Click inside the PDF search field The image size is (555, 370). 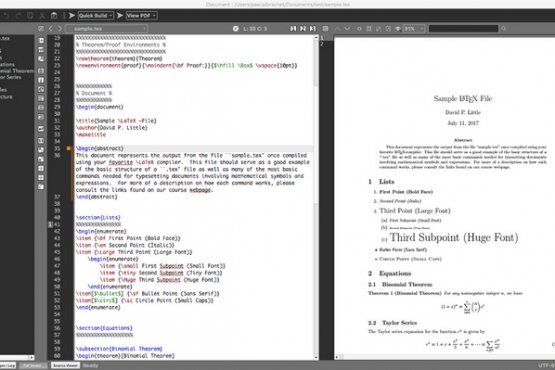tap(463, 29)
